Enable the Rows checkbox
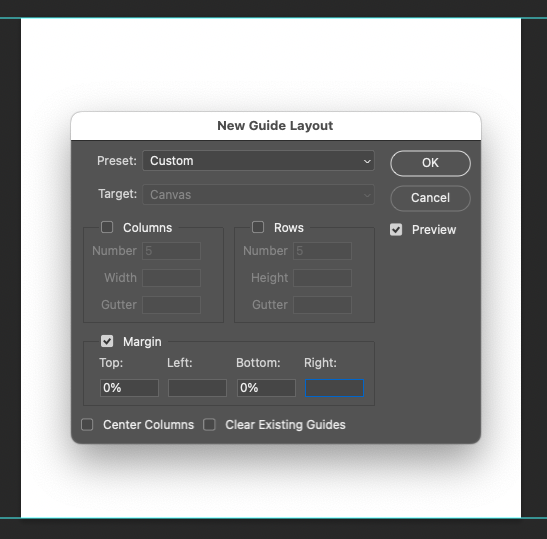This screenshot has width=547, height=539. click(x=258, y=227)
